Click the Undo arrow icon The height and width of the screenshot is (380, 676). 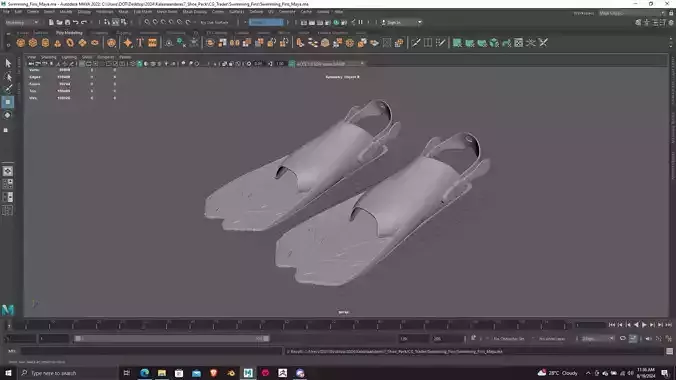[75, 22]
